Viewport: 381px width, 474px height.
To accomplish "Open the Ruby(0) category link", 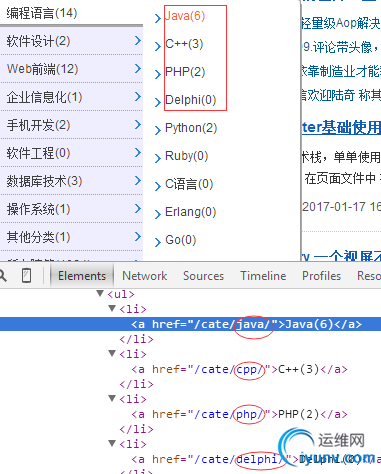I will coord(186,156).
